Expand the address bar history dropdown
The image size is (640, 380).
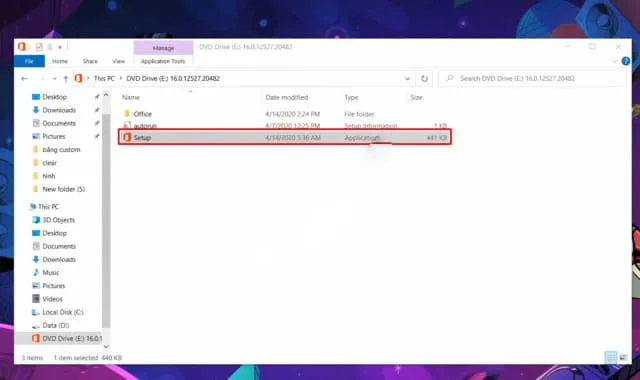(407, 79)
